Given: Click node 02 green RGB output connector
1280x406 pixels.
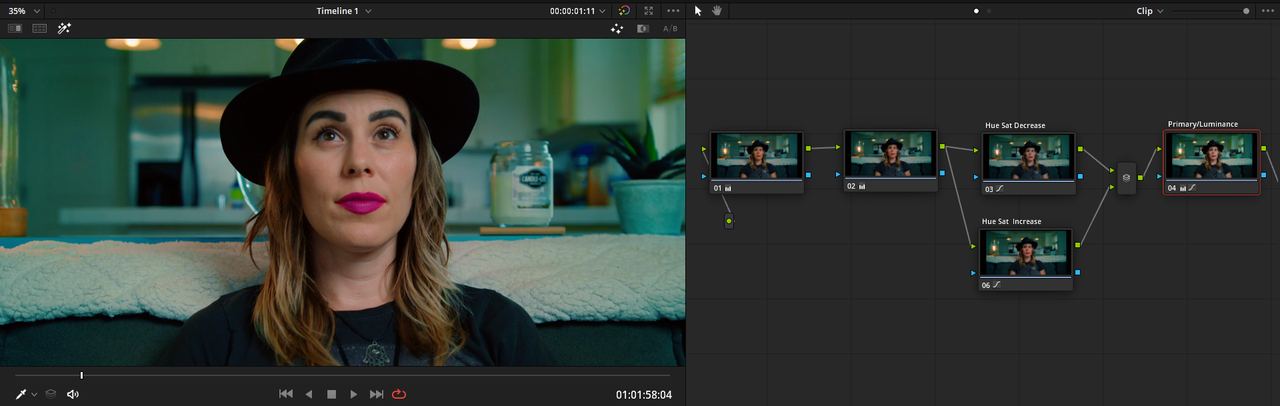Looking at the screenshot, I should (x=941, y=147).
